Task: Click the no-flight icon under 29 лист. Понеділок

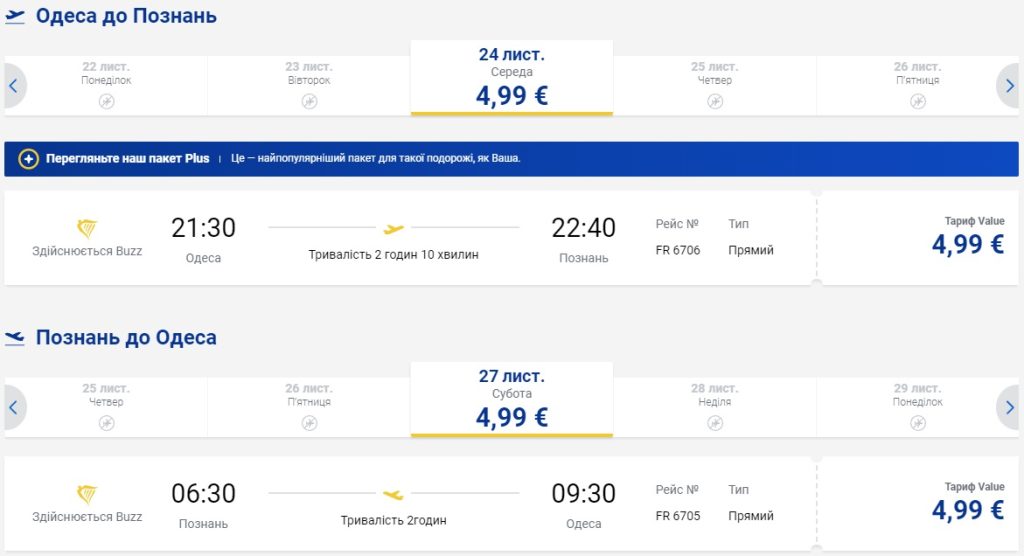Action: [917, 423]
